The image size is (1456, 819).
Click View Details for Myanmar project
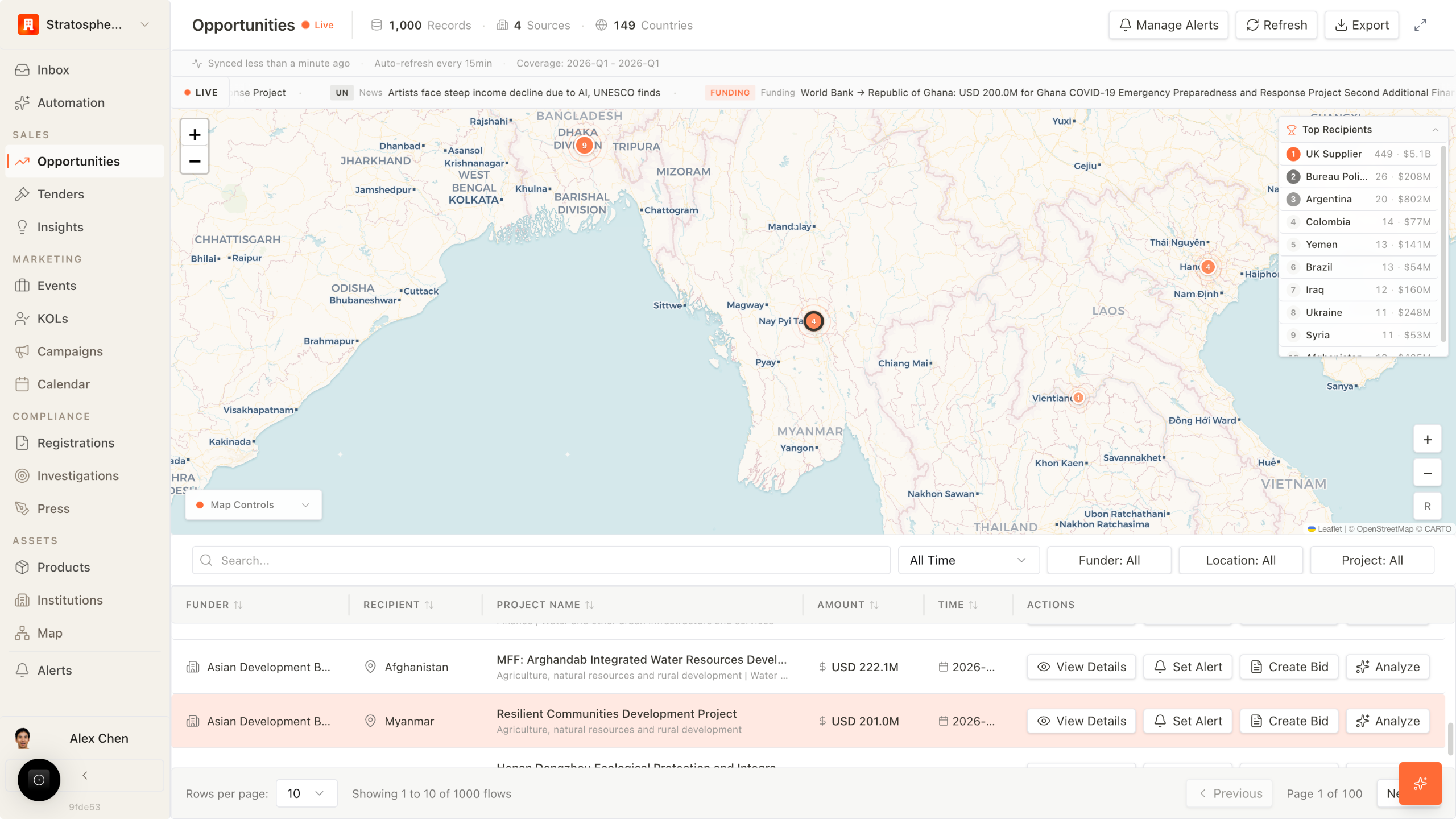click(1081, 721)
